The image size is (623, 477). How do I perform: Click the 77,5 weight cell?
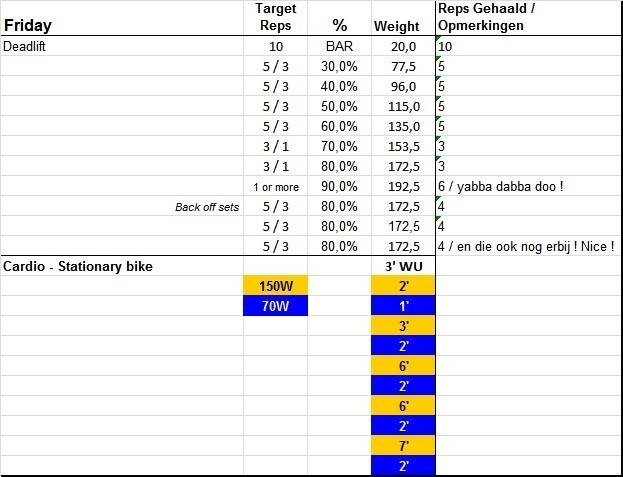tap(402, 66)
